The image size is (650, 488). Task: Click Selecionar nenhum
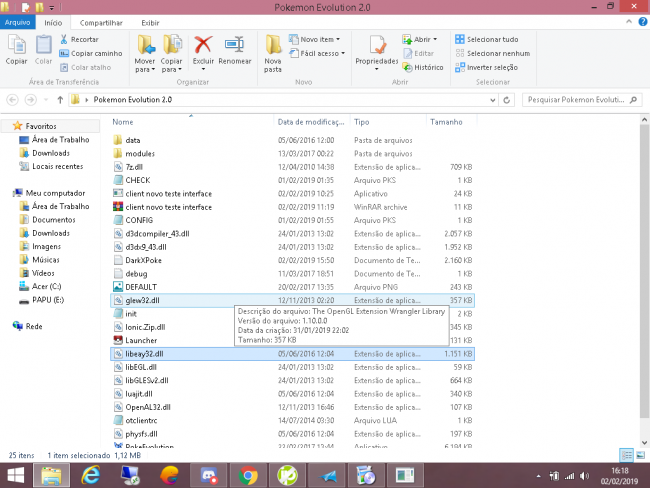pyautogui.click(x=492, y=53)
